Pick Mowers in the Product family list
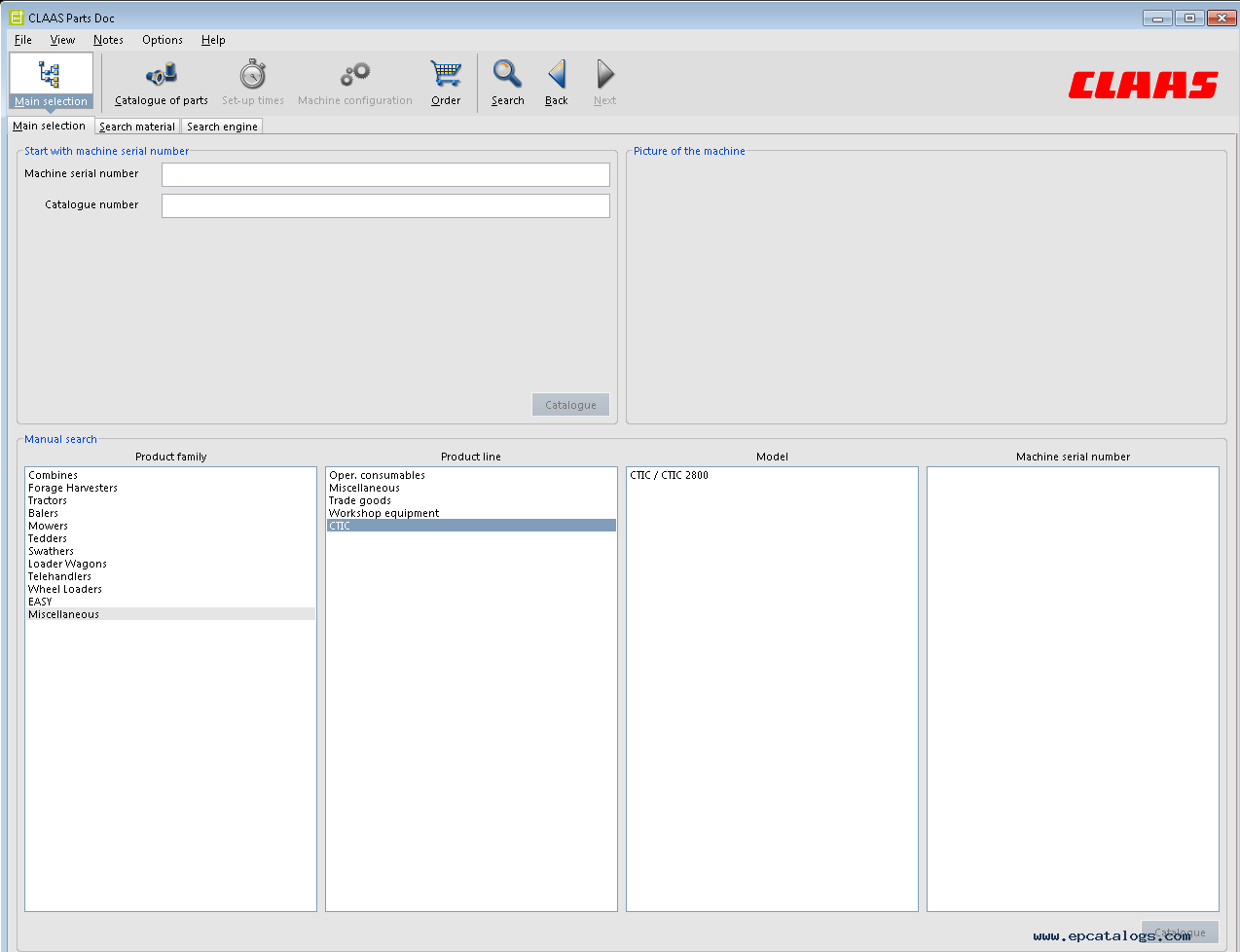 170,526
